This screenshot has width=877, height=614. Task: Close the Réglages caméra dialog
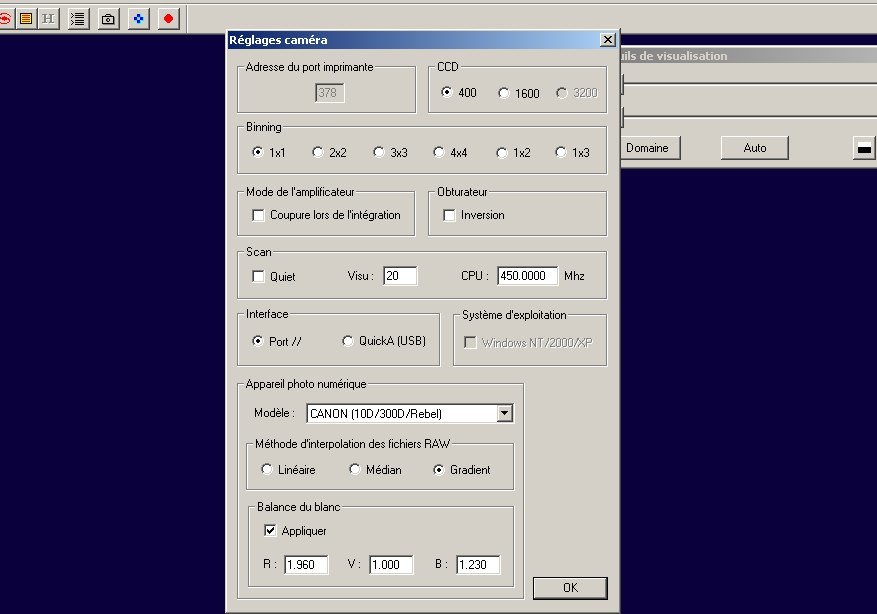tap(607, 40)
